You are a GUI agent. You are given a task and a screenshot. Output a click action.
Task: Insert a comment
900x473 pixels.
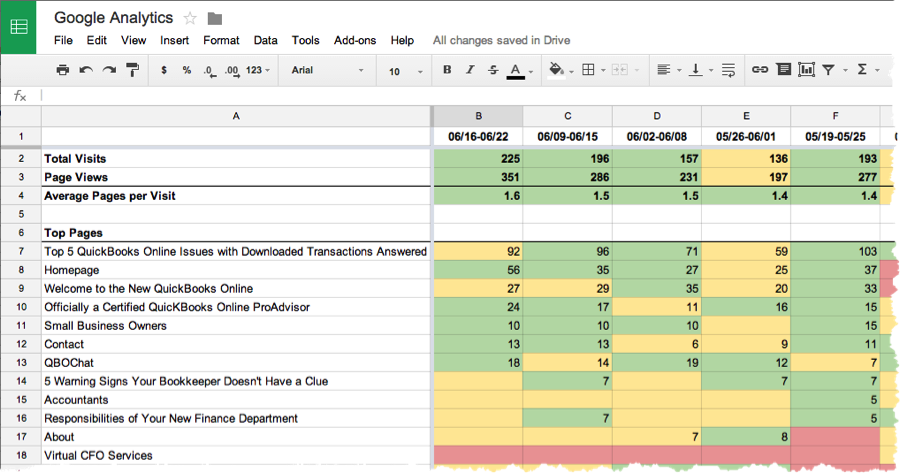click(783, 69)
